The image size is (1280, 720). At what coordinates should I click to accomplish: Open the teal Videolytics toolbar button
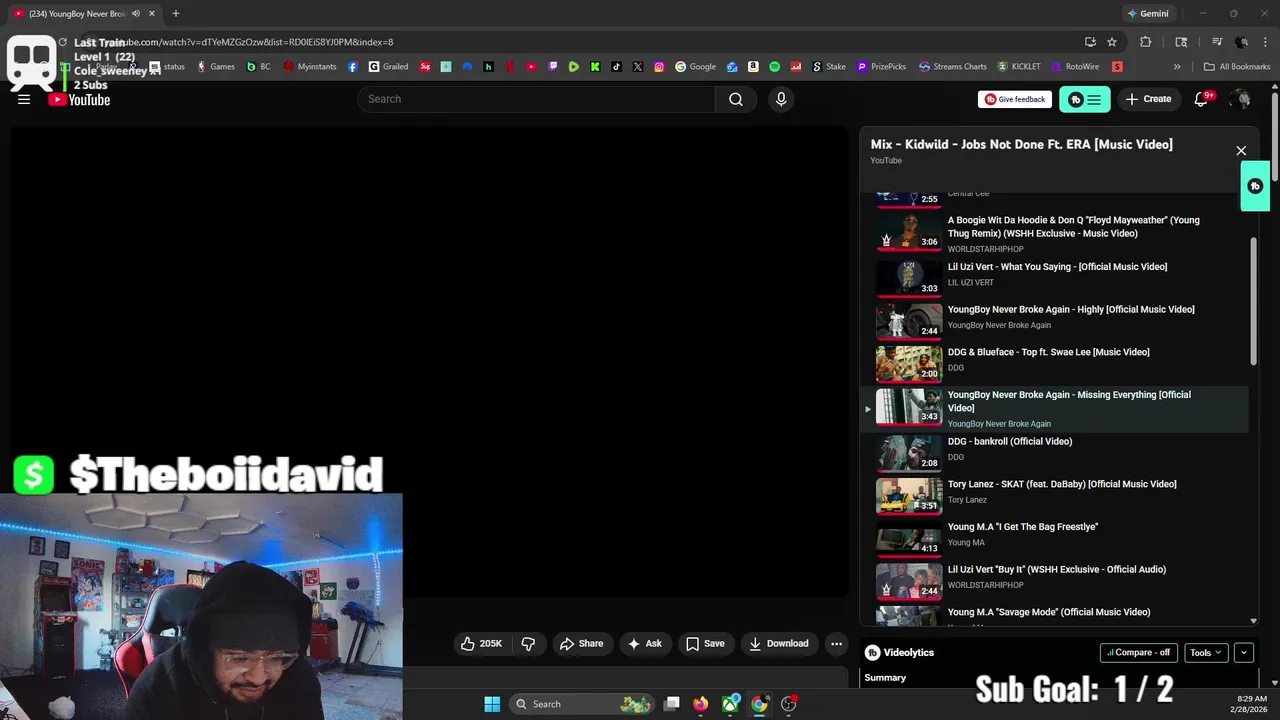point(1085,99)
